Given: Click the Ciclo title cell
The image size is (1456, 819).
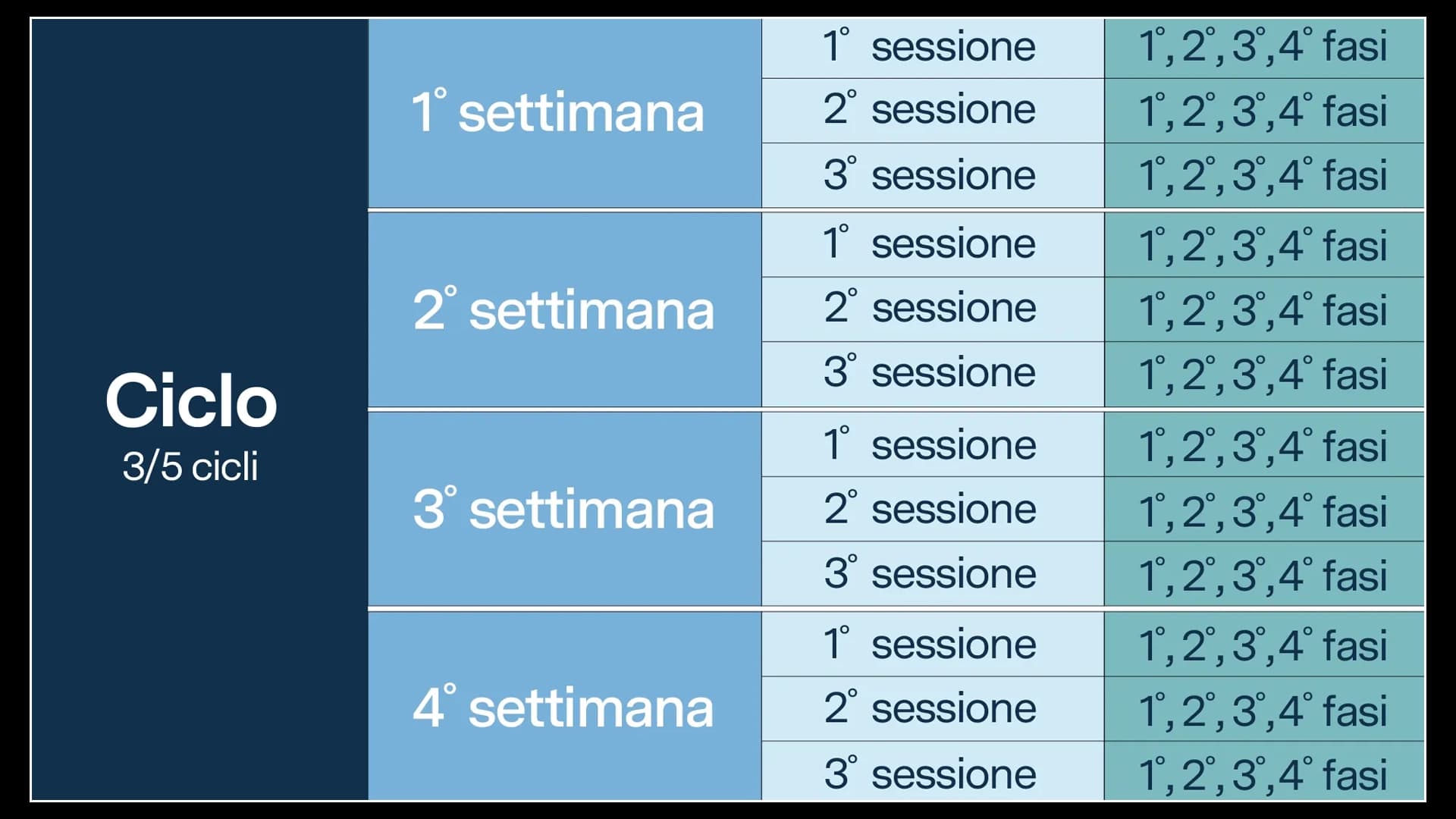Looking at the screenshot, I should 191,400.
